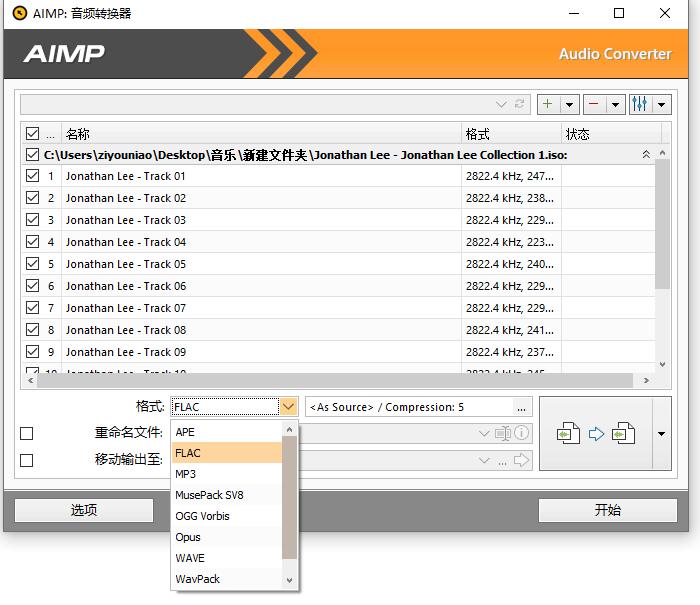Screen dimensions: 700x605
Task: Open the conversion mode dropdown arrow
Action: pos(662,434)
